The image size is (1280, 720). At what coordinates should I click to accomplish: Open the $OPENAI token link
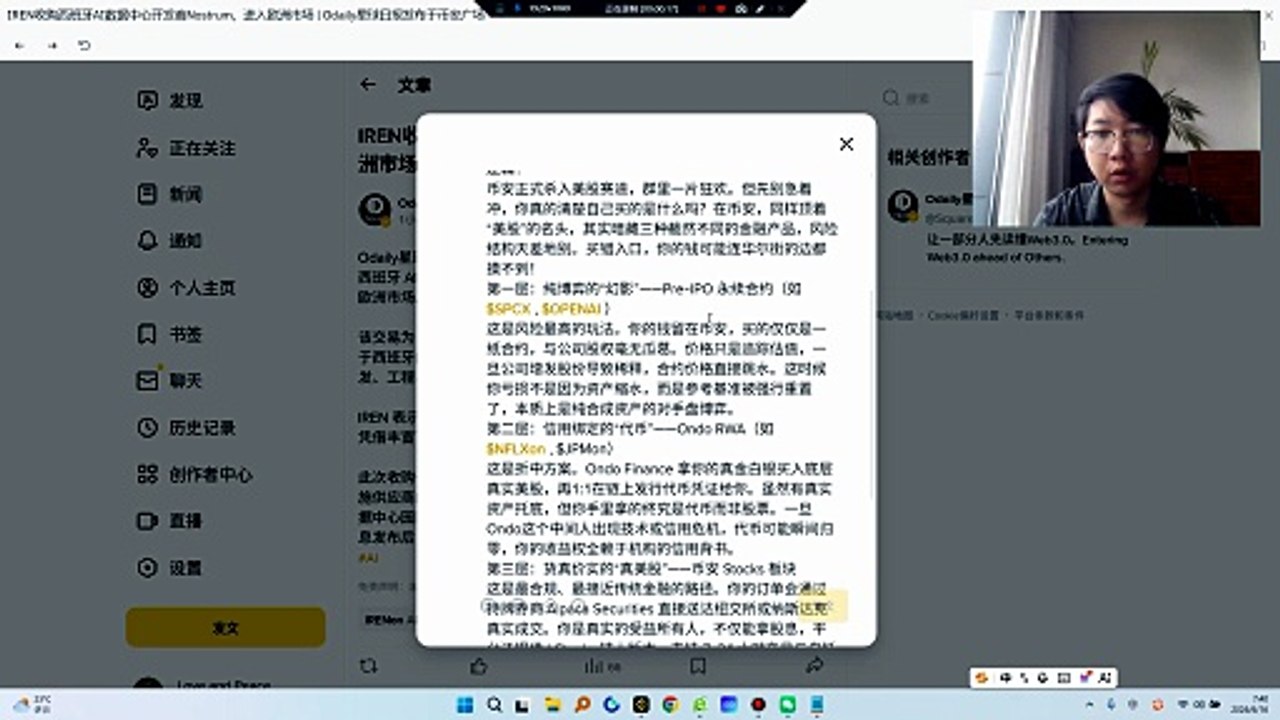571,309
